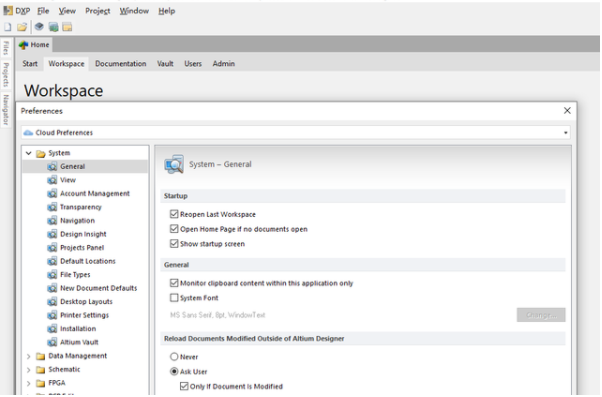Image resolution: width=602 pixels, height=397 pixels.
Task: Select Design Insight label in tree
Action: pyautogui.click(x=83, y=234)
